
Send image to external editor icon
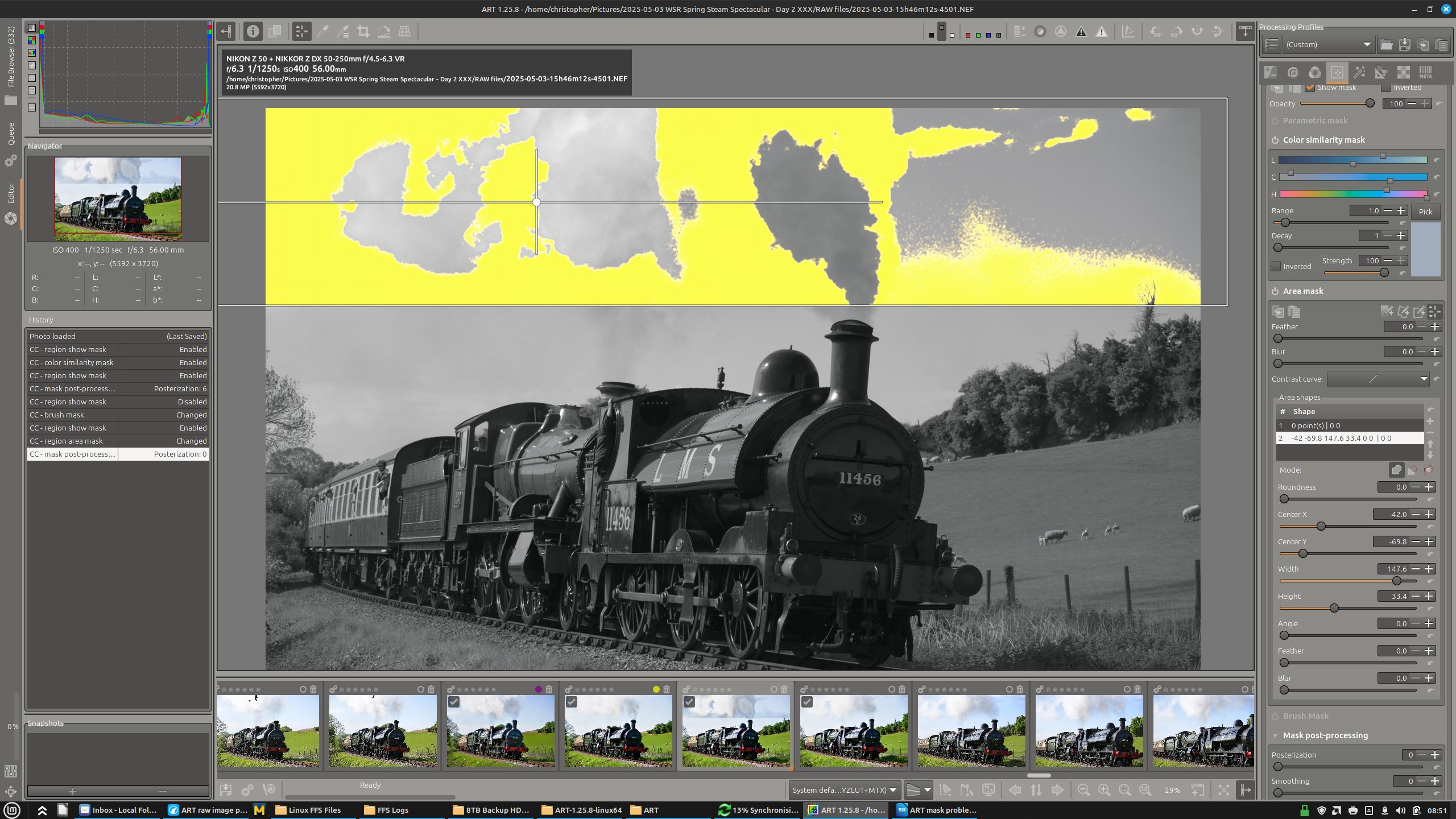(x=269, y=790)
